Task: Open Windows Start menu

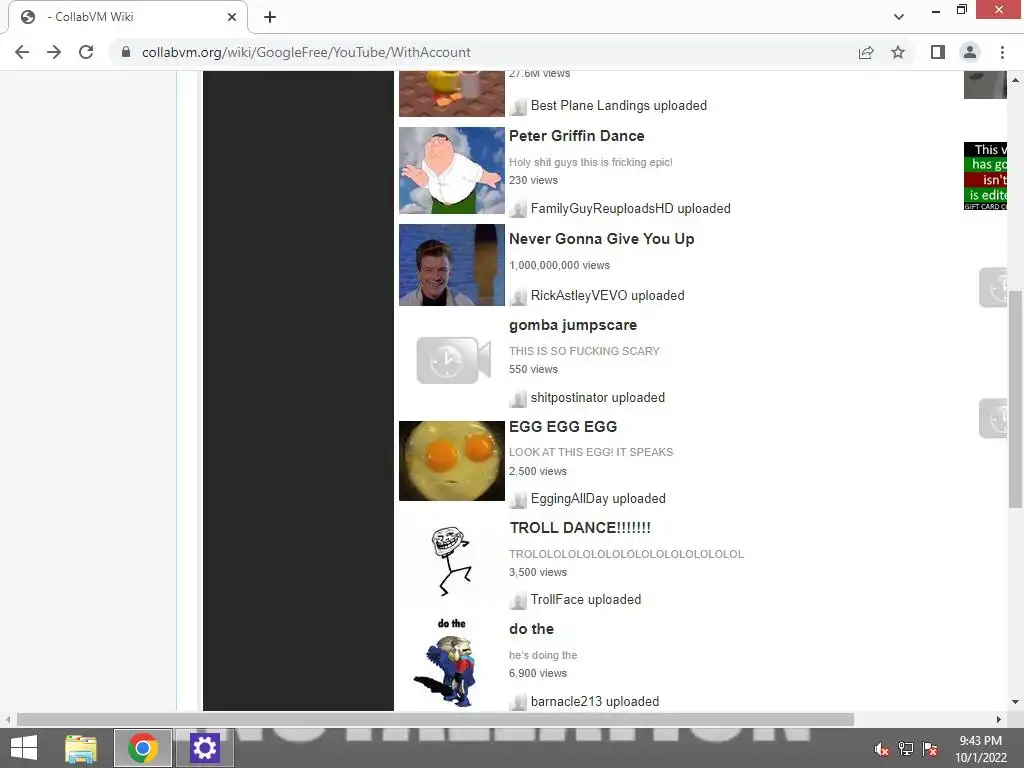Action: pyautogui.click(x=24, y=748)
